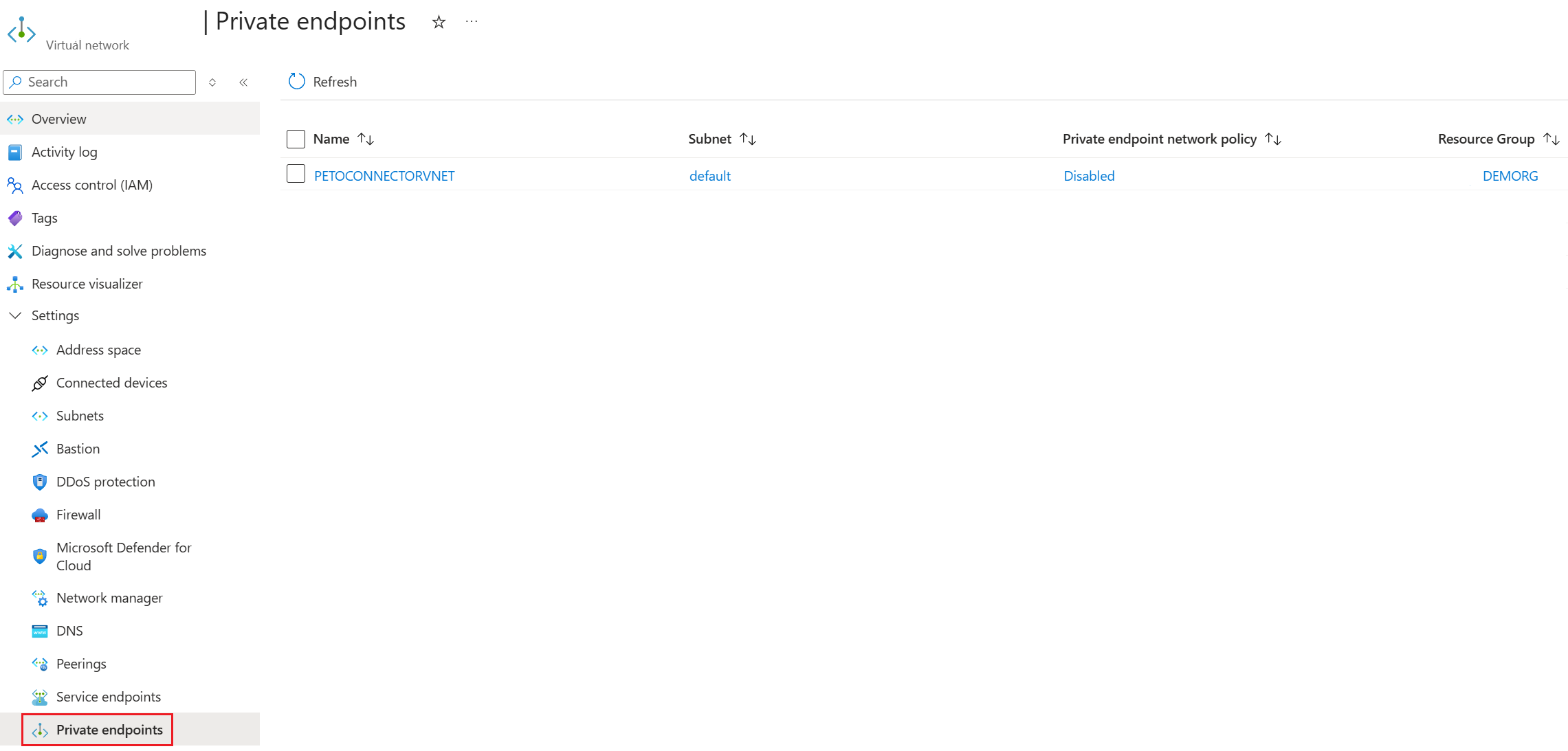Click the DDoS protection shield icon
This screenshot has width=1568, height=751.
(x=40, y=482)
